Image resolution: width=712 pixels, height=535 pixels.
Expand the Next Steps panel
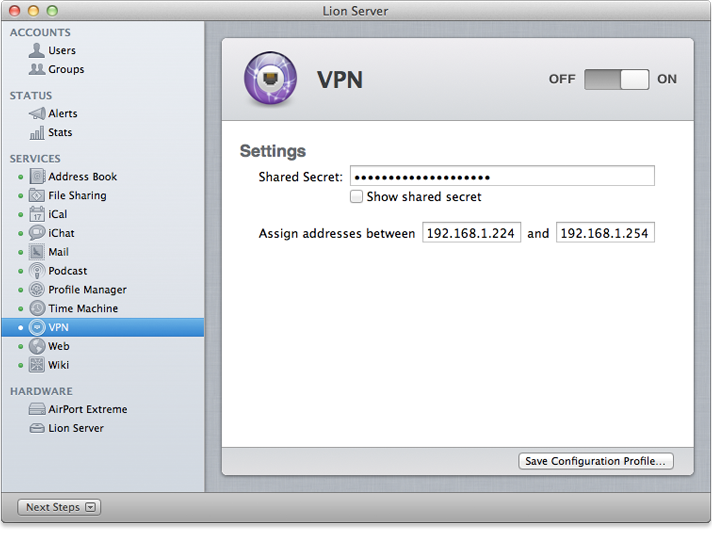[59, 507]
